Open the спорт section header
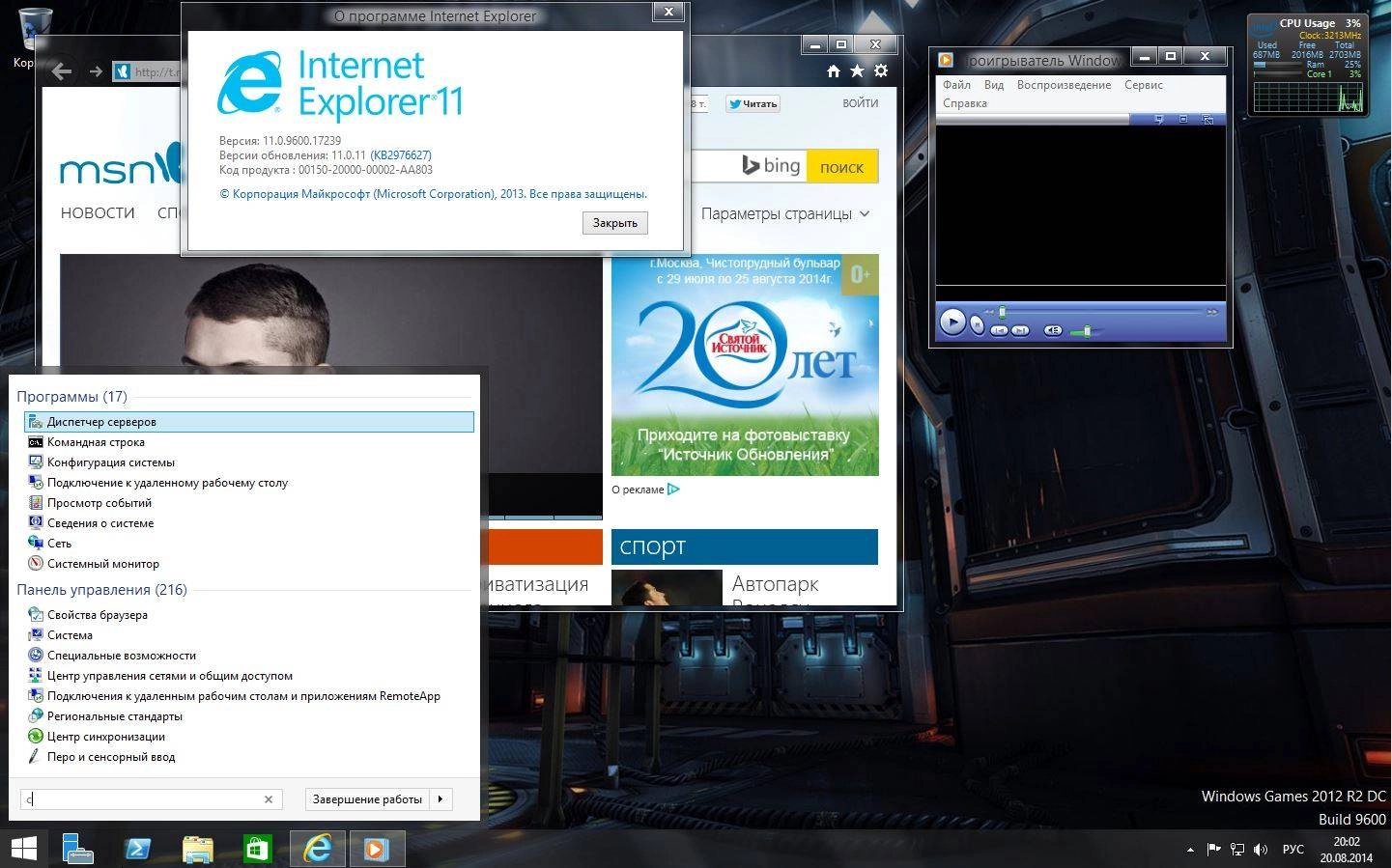 pyautogui.click(x=745, y=546)
